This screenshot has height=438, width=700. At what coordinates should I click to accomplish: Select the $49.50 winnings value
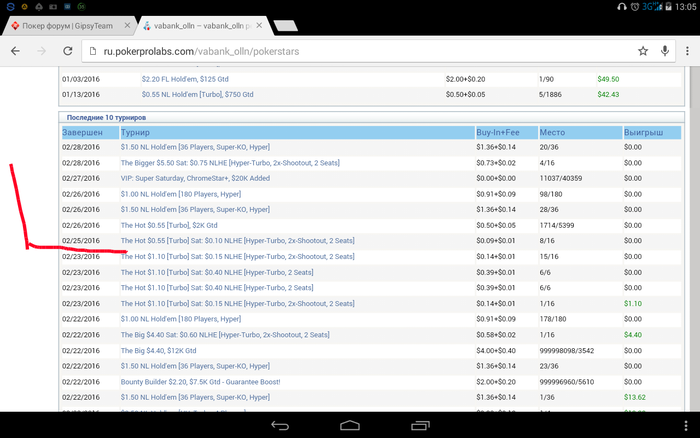[608, 79]
